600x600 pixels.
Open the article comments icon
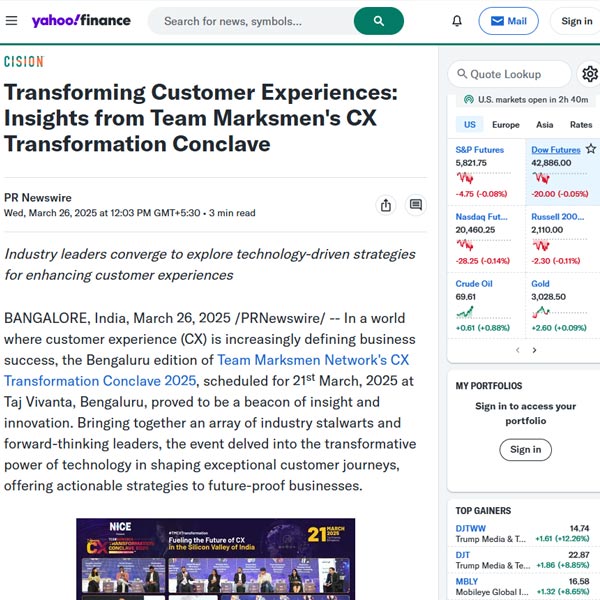tap(416, 205)
